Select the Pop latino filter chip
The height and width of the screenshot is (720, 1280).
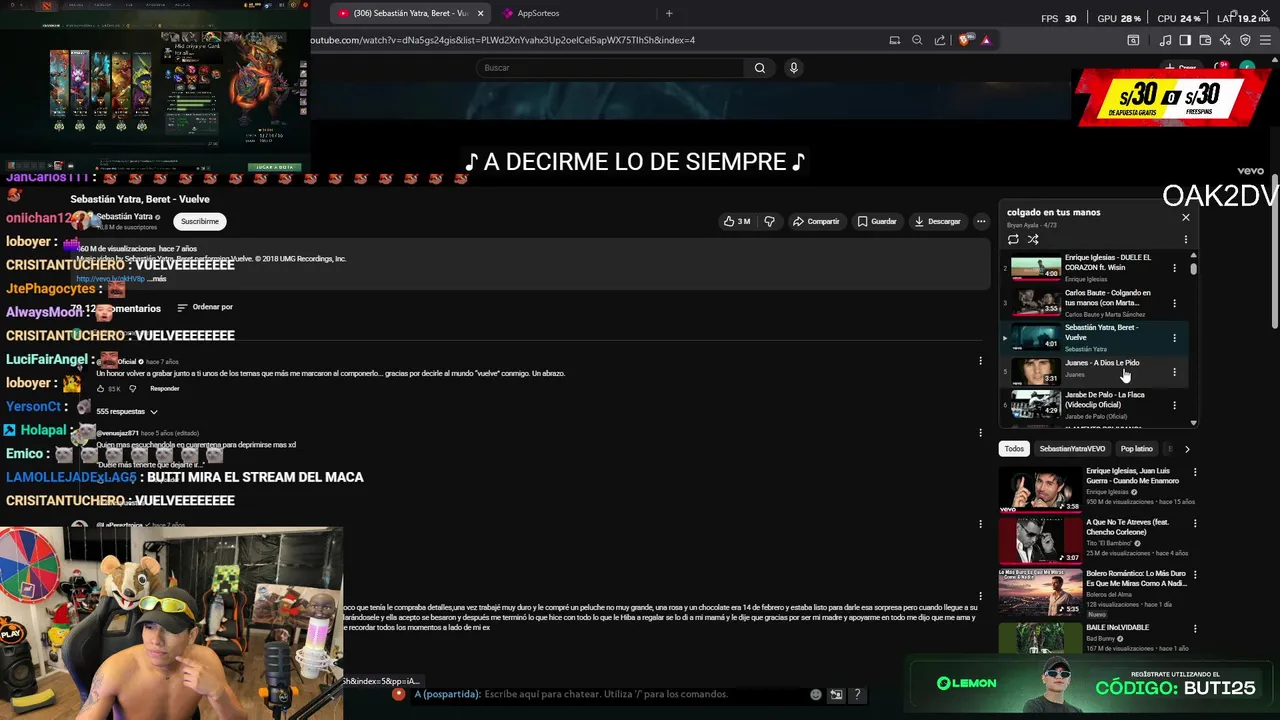(x=1137, y=449)
